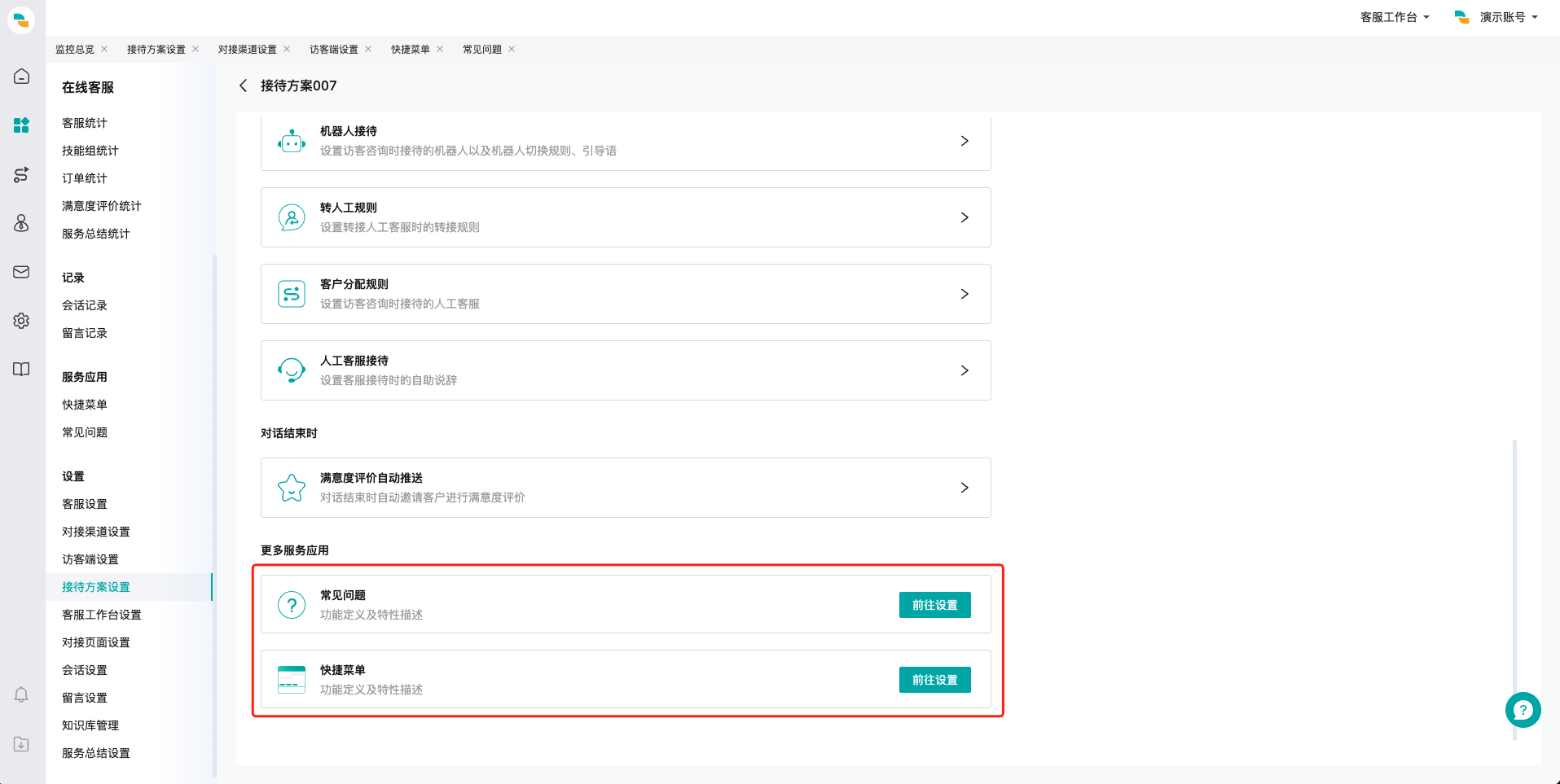Open 客服设置 in sidebar
Screen dimensions: 1560x784
click(85, 504)
